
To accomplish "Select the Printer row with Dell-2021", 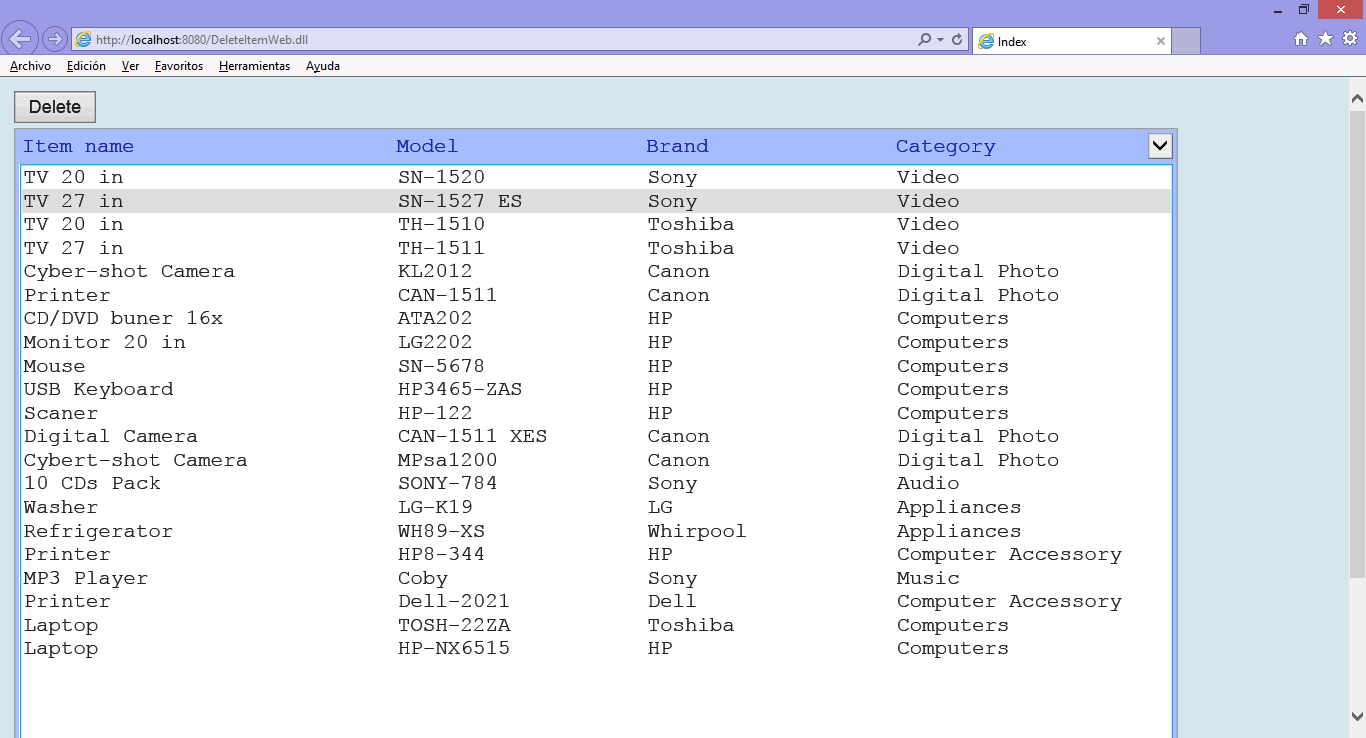I will pyautogui.click(x=596, y=601).
